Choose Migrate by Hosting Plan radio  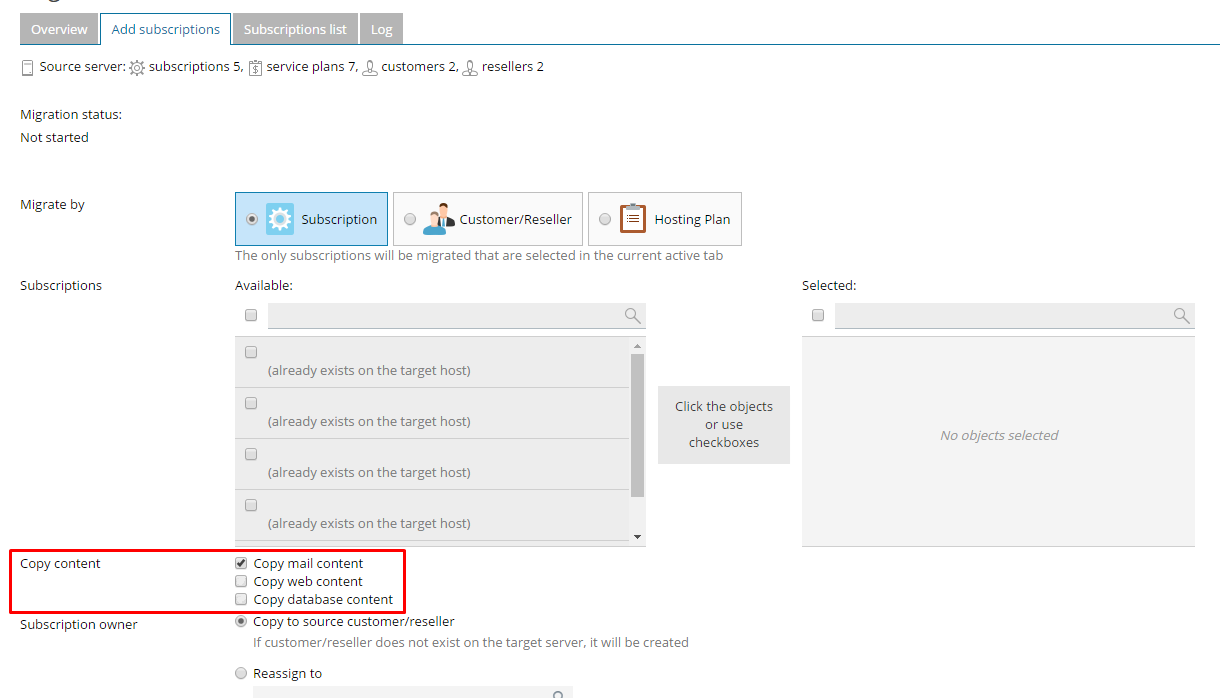click(605, 220)
